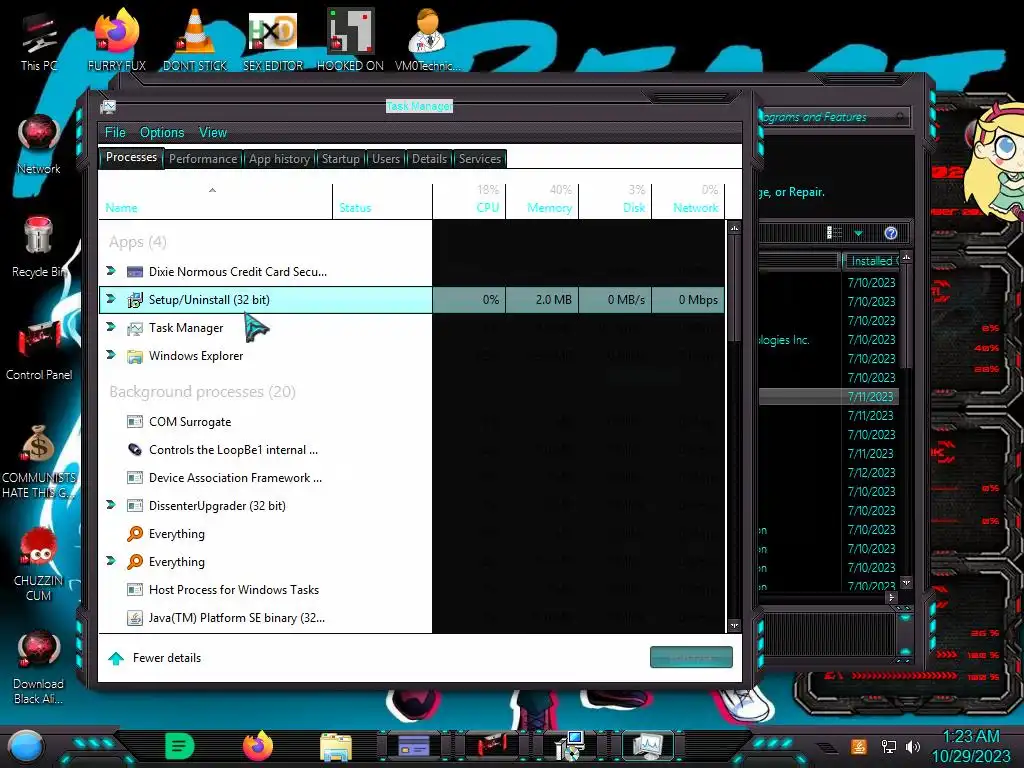Open the View menu in Task Manager
The width and height of the screenshot is (1024, 768).
(x=213, y=133)
